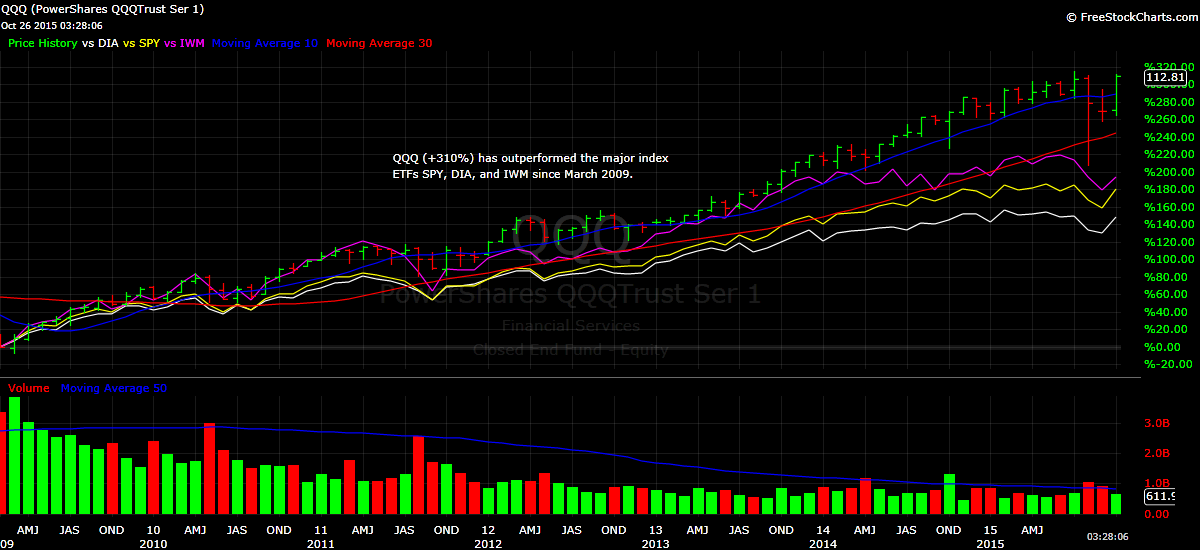Click the Moving Average 30 legend label
Screen dimensions: 1200x550
(379, 44)
